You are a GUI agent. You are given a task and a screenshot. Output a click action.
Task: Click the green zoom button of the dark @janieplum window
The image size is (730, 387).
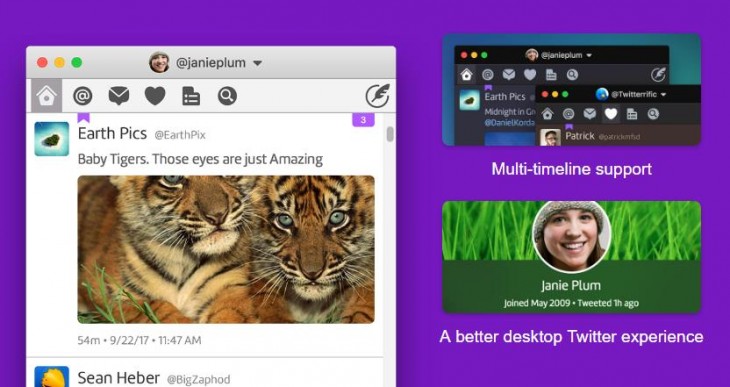tap(484, 55)
